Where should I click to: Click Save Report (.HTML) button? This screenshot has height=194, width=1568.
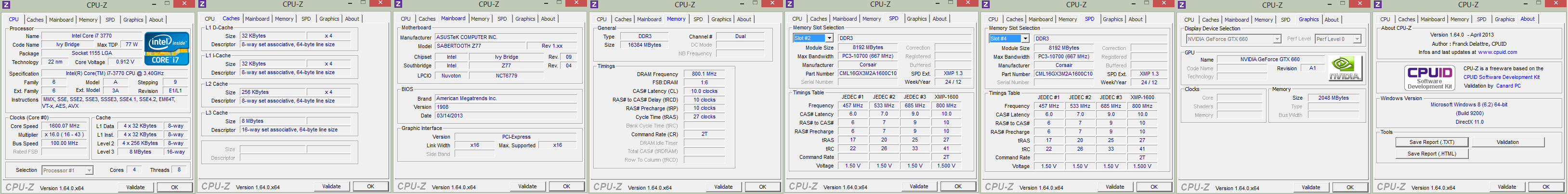1432,154
